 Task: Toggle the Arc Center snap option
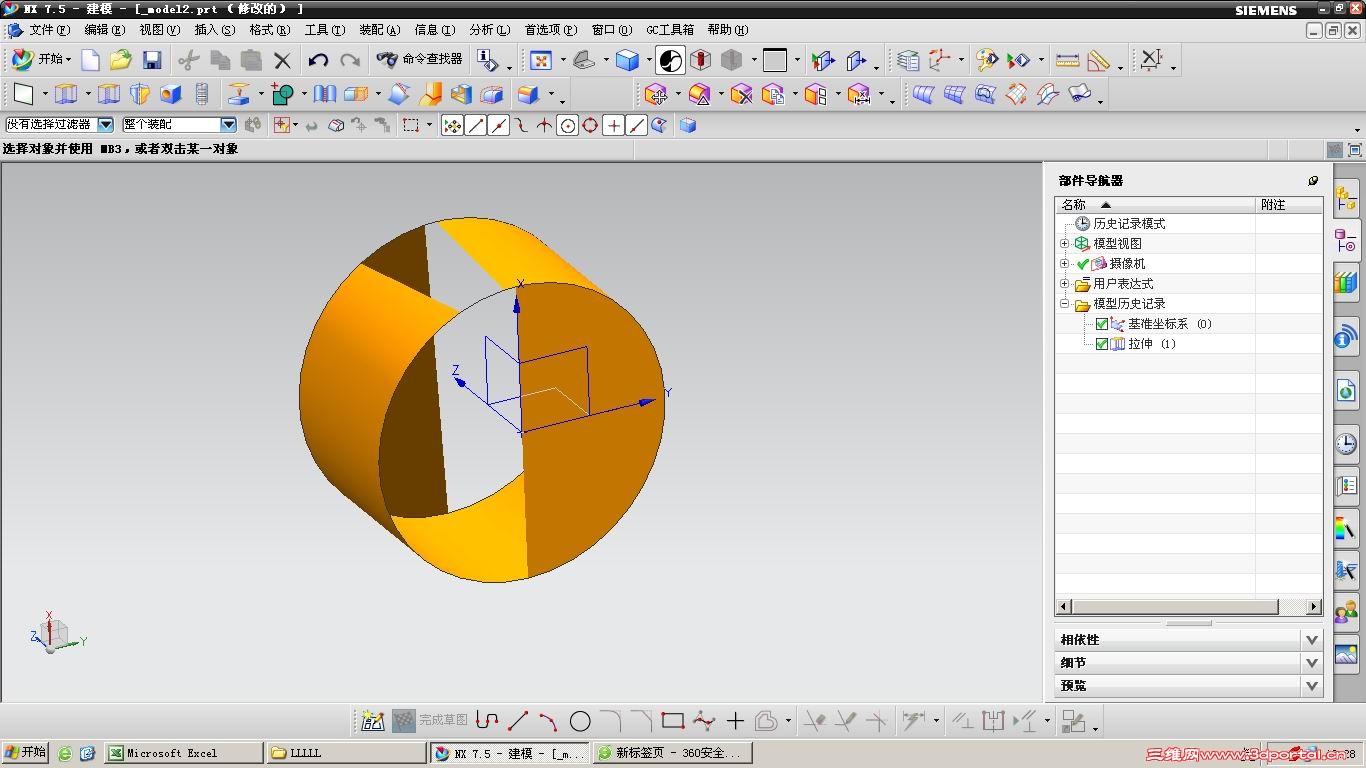coord(567,125)
